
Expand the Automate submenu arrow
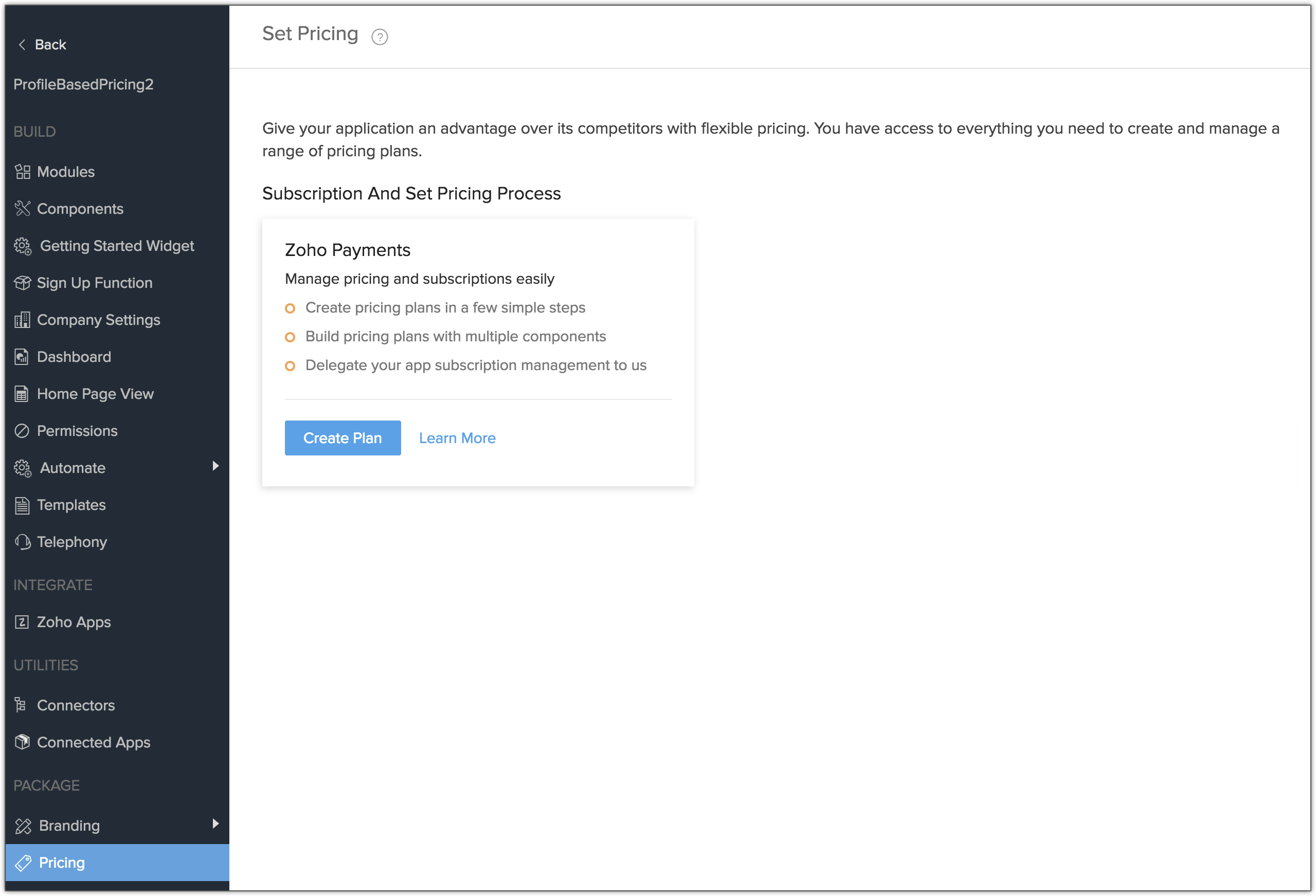pyautogui.click(x=215, y=466)
